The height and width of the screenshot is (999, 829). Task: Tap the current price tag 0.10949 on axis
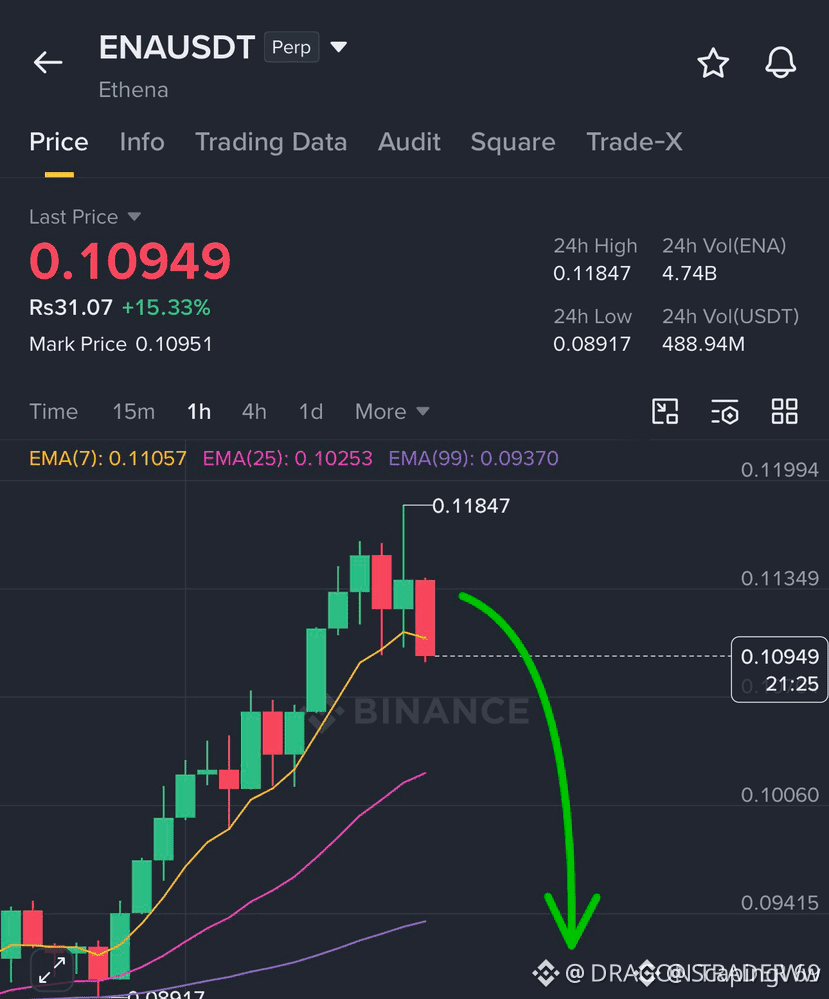click(x=779, y=670)
